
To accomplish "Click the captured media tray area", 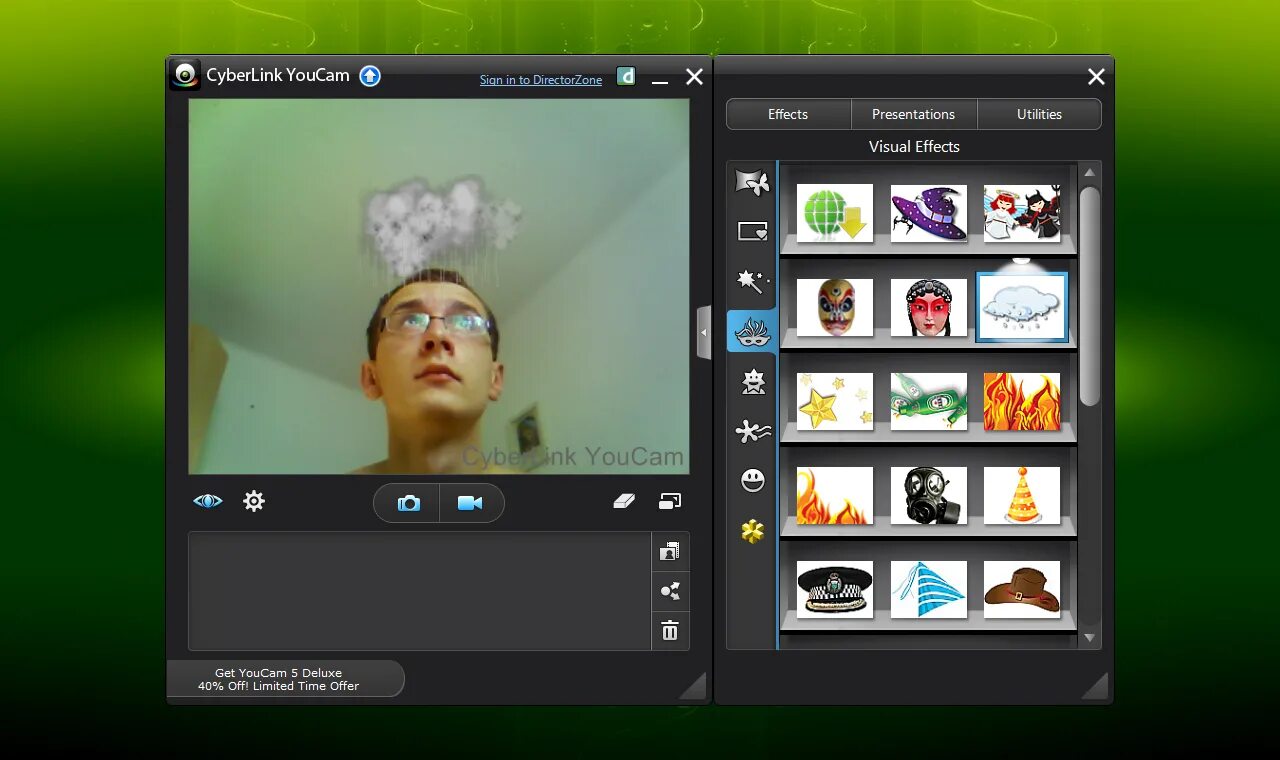I will [x=420, y=591].
